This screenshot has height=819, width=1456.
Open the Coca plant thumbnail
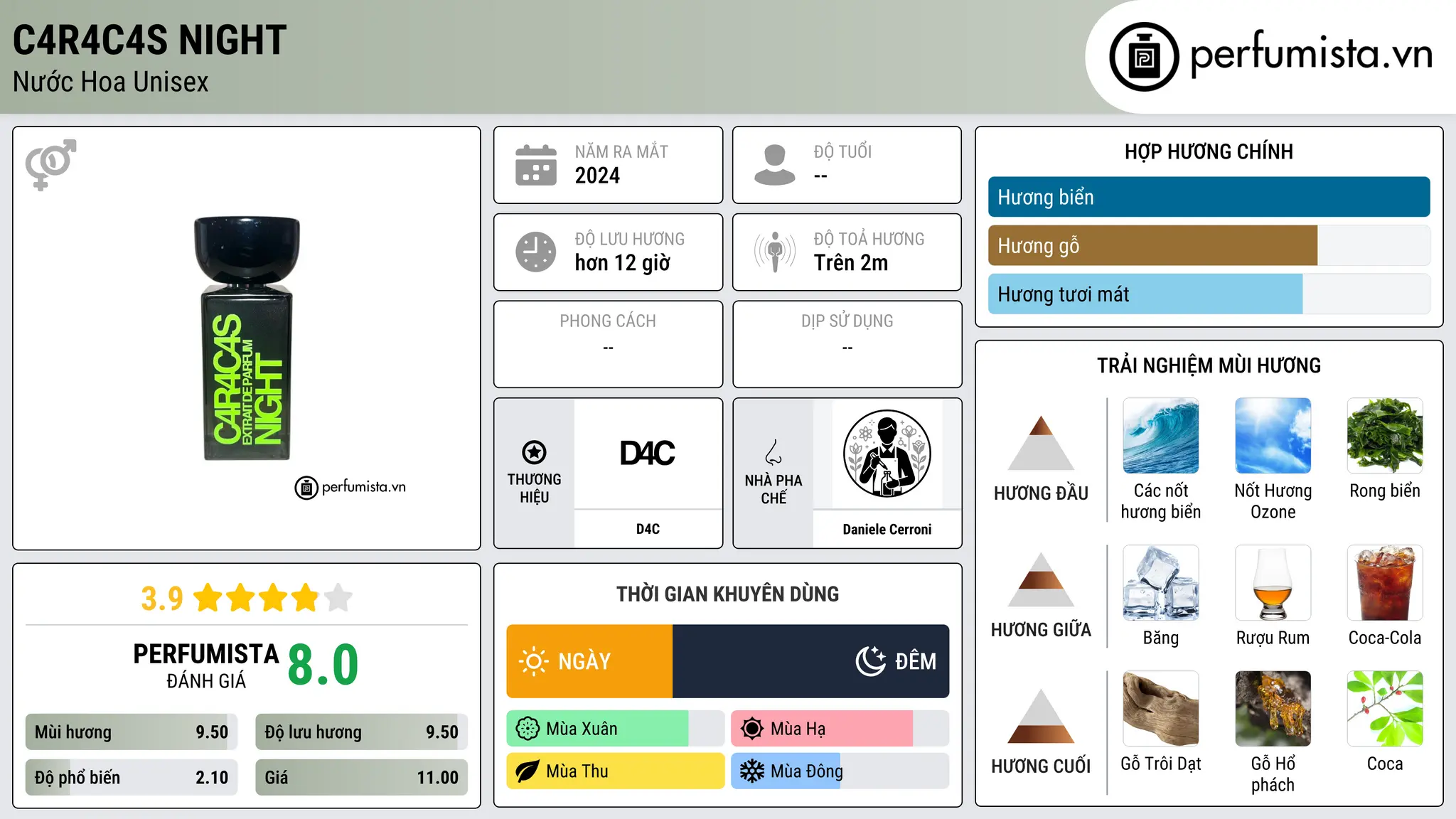[x=1385, y=709]
